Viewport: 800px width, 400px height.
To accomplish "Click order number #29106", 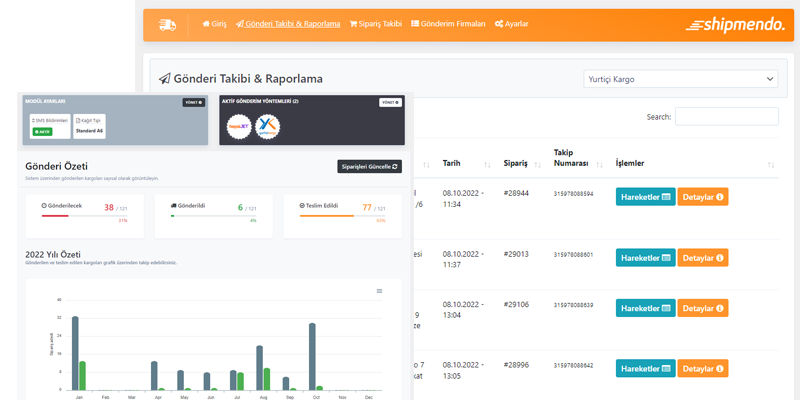I will pyautogui.click(x=516, y=304).
